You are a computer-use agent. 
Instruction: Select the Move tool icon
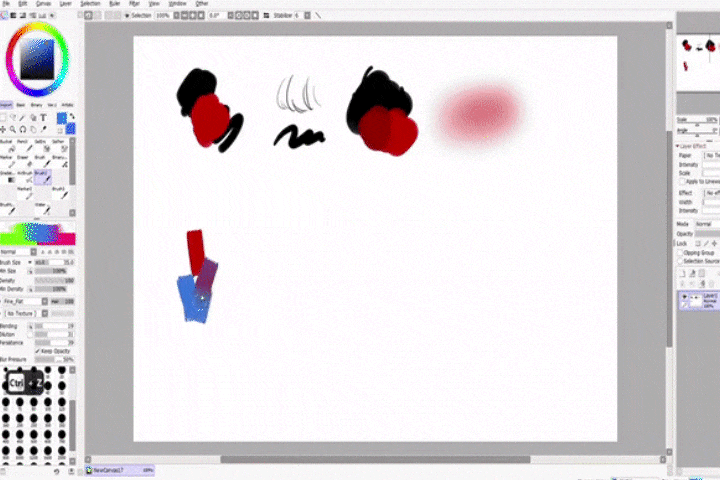pyautogui.click(x=3, y=130)
